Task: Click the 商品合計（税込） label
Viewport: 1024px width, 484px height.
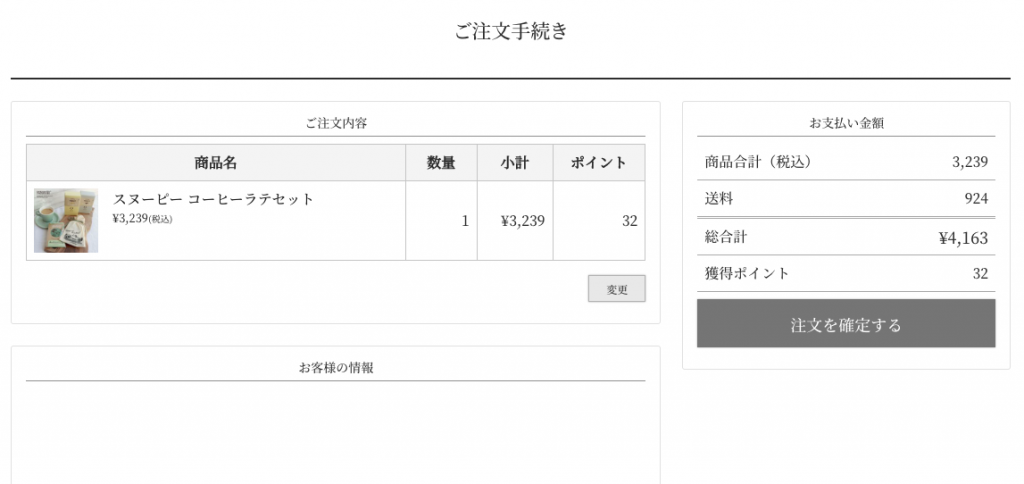Action: pos(758,162)
